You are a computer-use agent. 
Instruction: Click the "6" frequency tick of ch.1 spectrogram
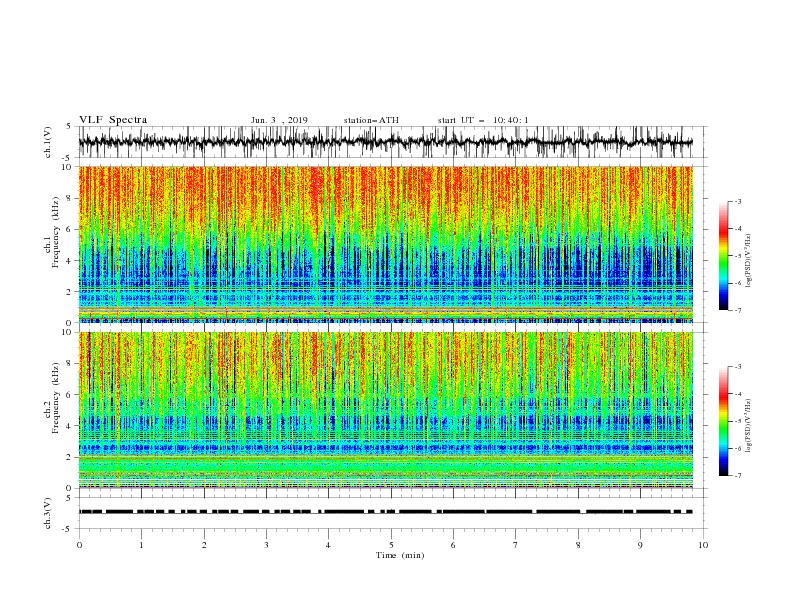[x=69, y=229]
